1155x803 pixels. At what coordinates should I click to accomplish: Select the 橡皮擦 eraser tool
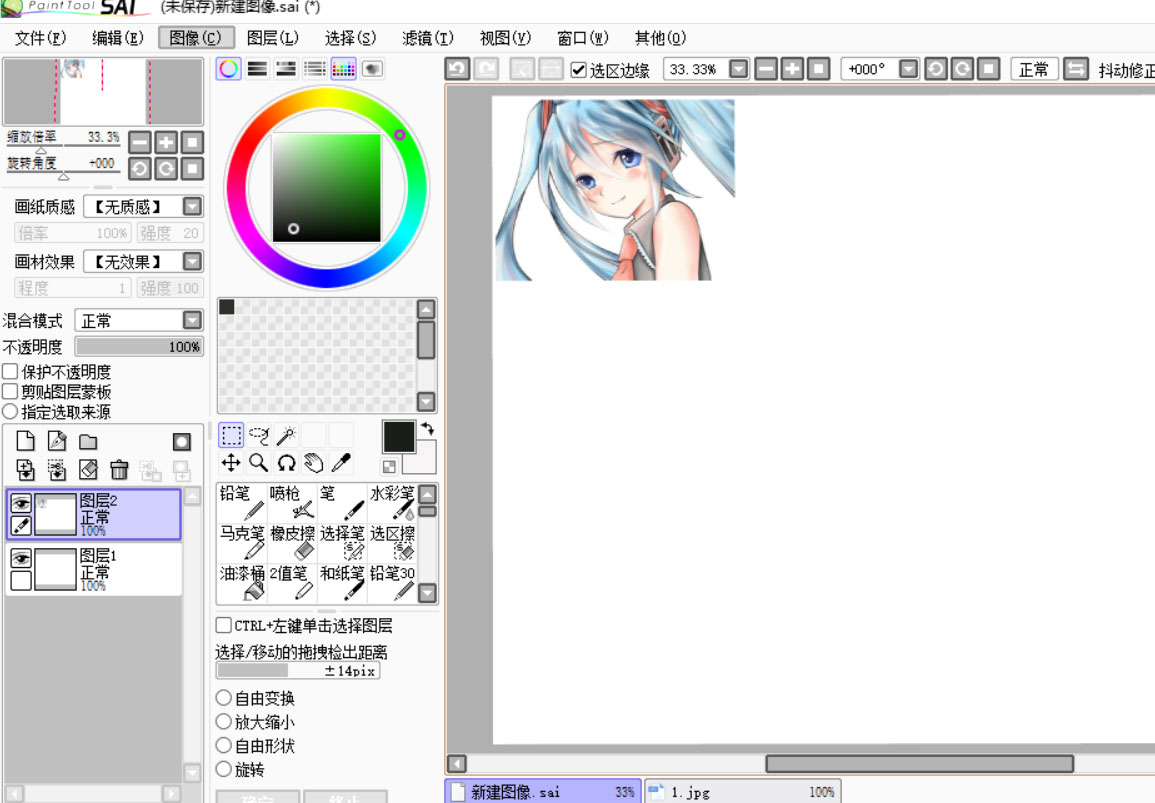[292, 542]
